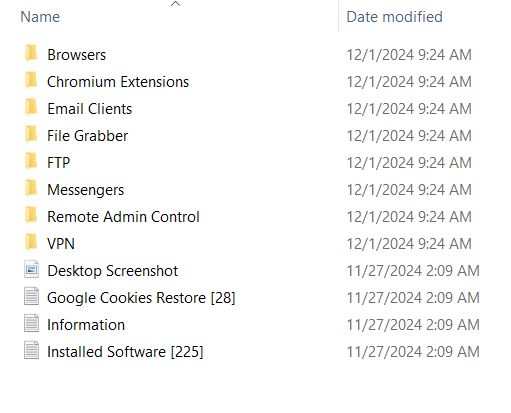Click the date of the Desktop Screenshot file
The width and height of the screenshot is (511, 413).
[x=413, y=271]
